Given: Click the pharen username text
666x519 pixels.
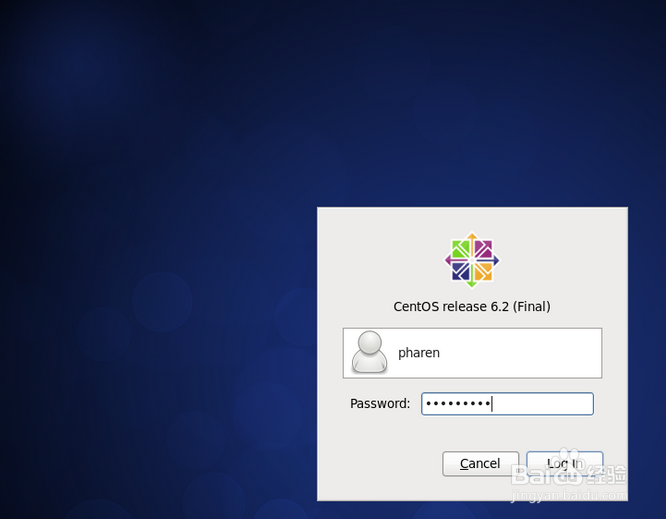Looking at the screenshot, I should coord(419,353).
